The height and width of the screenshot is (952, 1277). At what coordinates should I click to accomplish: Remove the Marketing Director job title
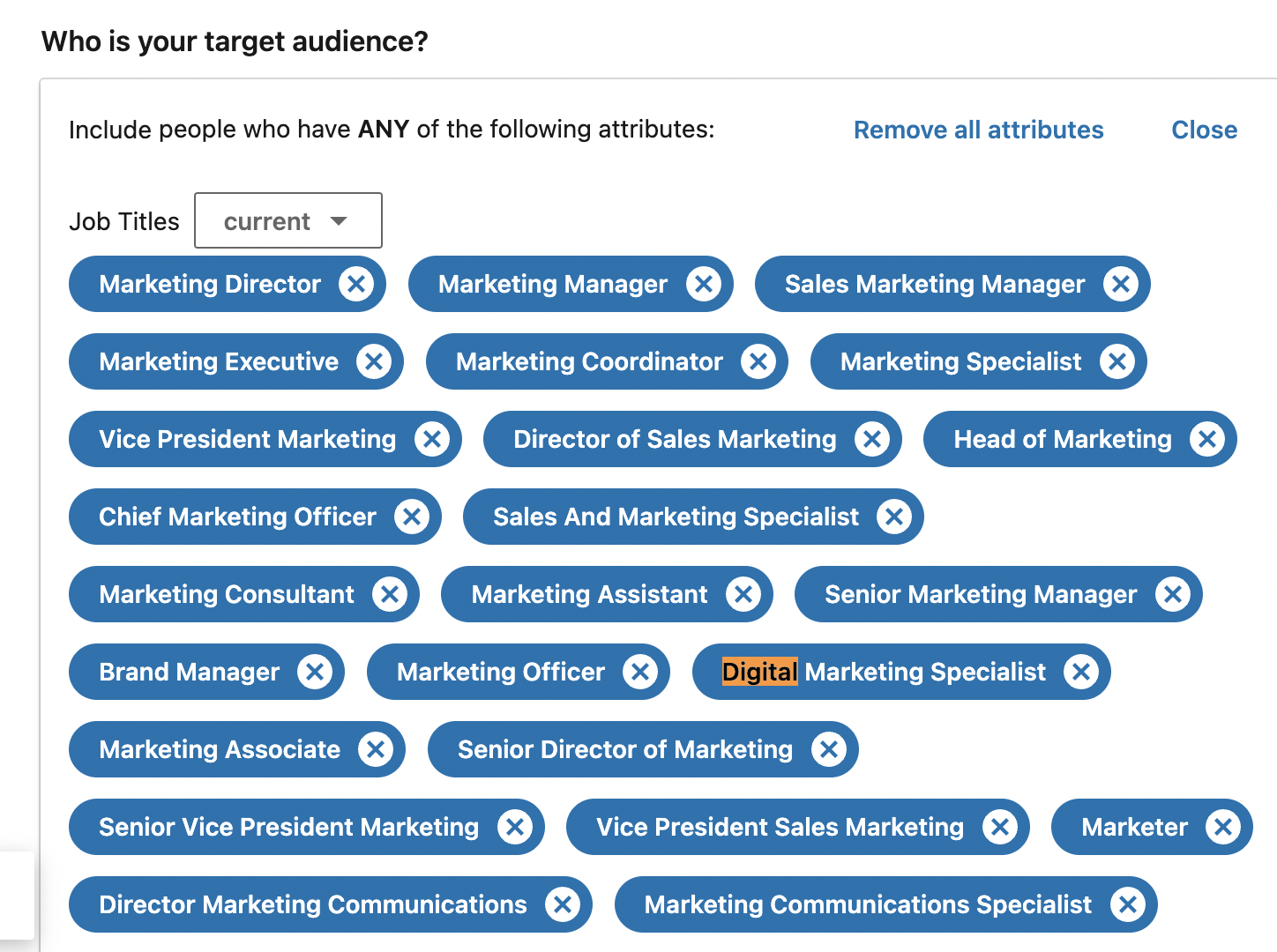(356, 285)
